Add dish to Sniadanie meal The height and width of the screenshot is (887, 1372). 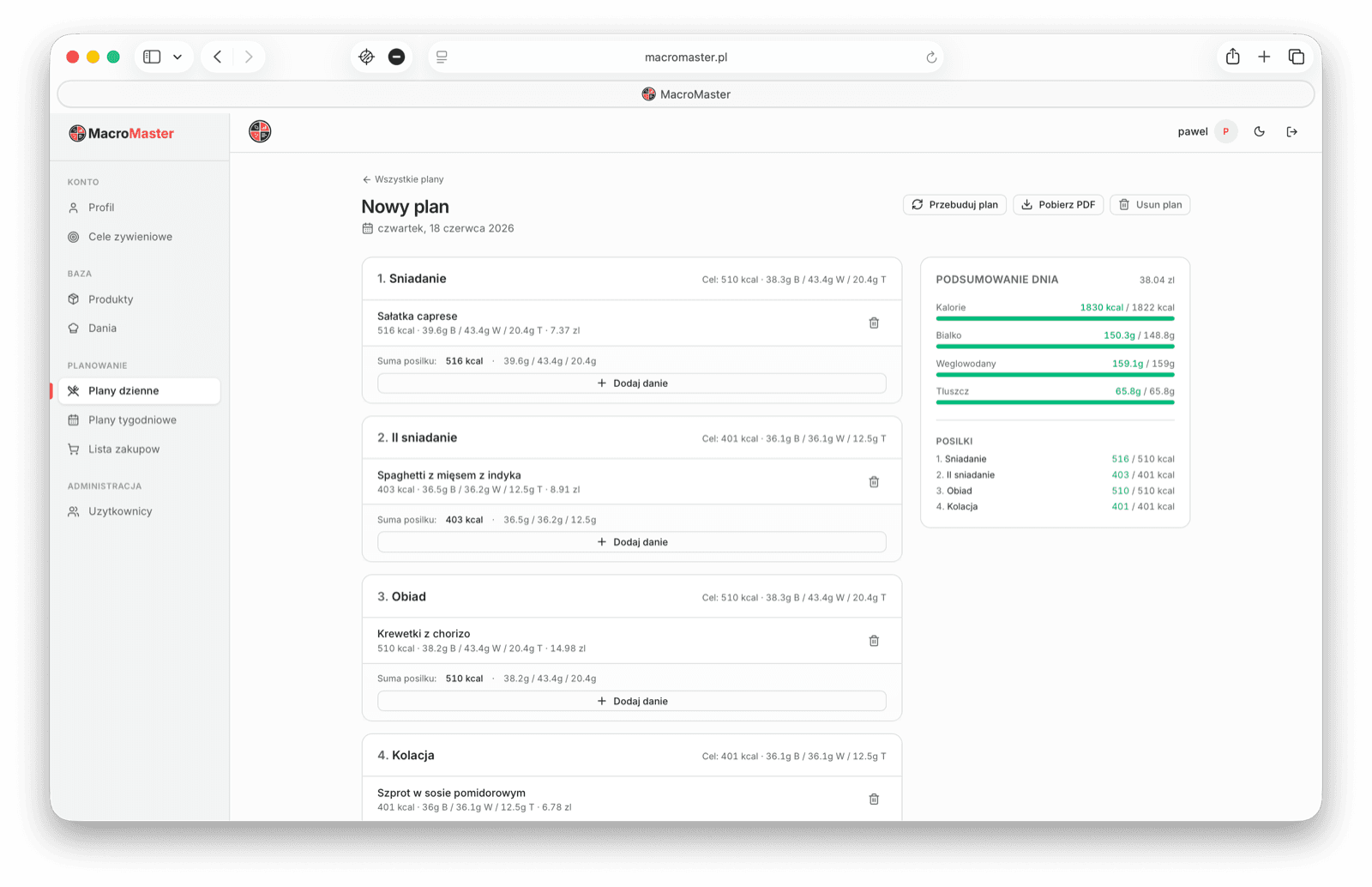pos(632,383)
